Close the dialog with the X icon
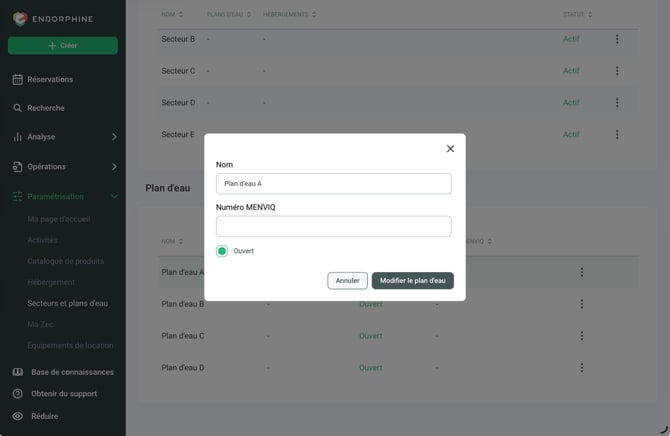 click(x=450, y=148)
